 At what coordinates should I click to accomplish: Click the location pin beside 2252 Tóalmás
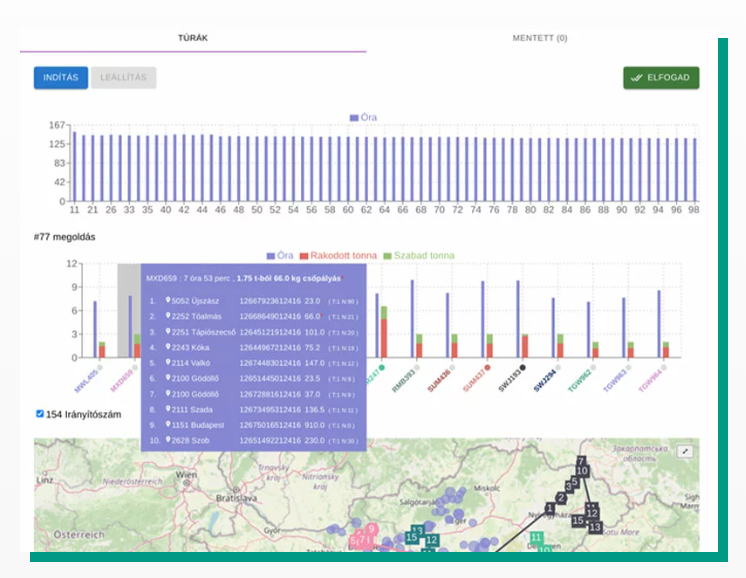coord(168,315)
